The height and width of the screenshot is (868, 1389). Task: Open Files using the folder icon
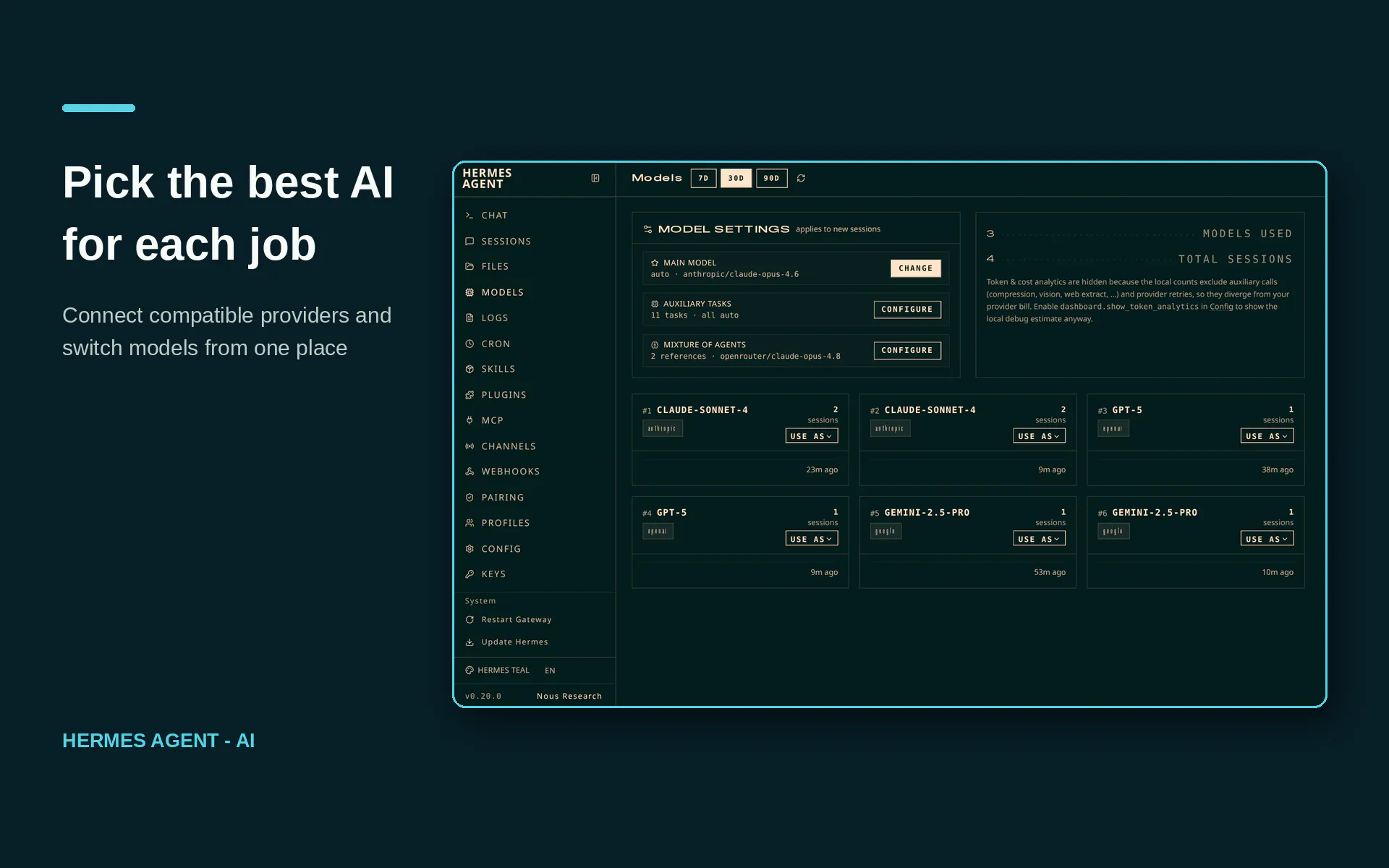coord(470,267)
